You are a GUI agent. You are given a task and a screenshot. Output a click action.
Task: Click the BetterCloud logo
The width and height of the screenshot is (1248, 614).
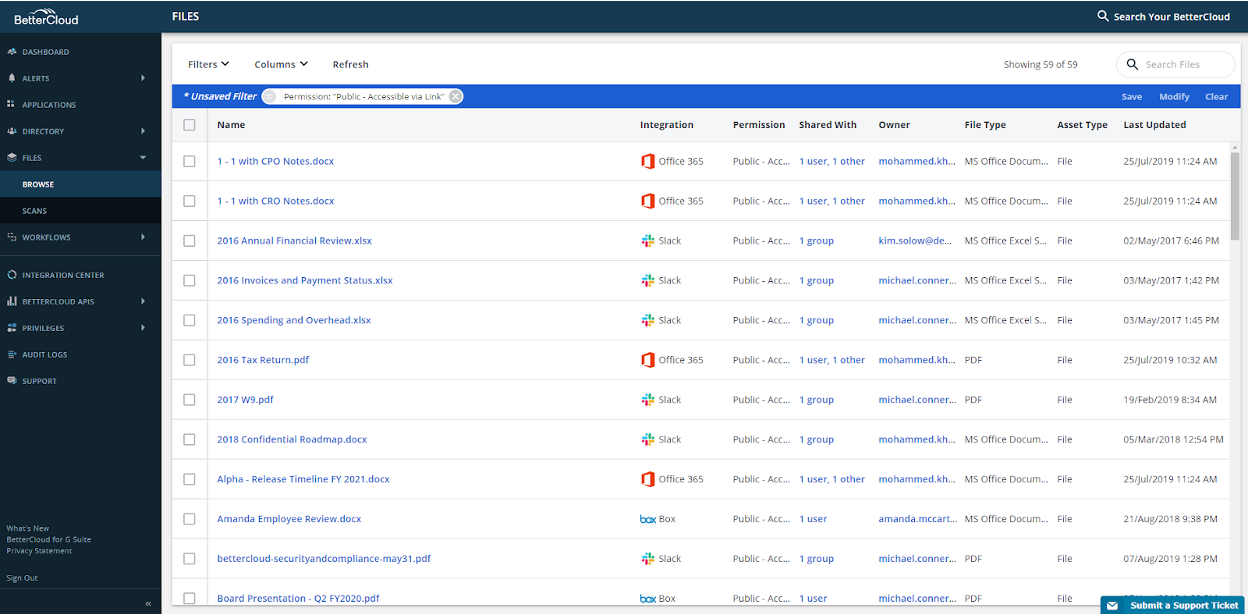[x=46, y=15]
